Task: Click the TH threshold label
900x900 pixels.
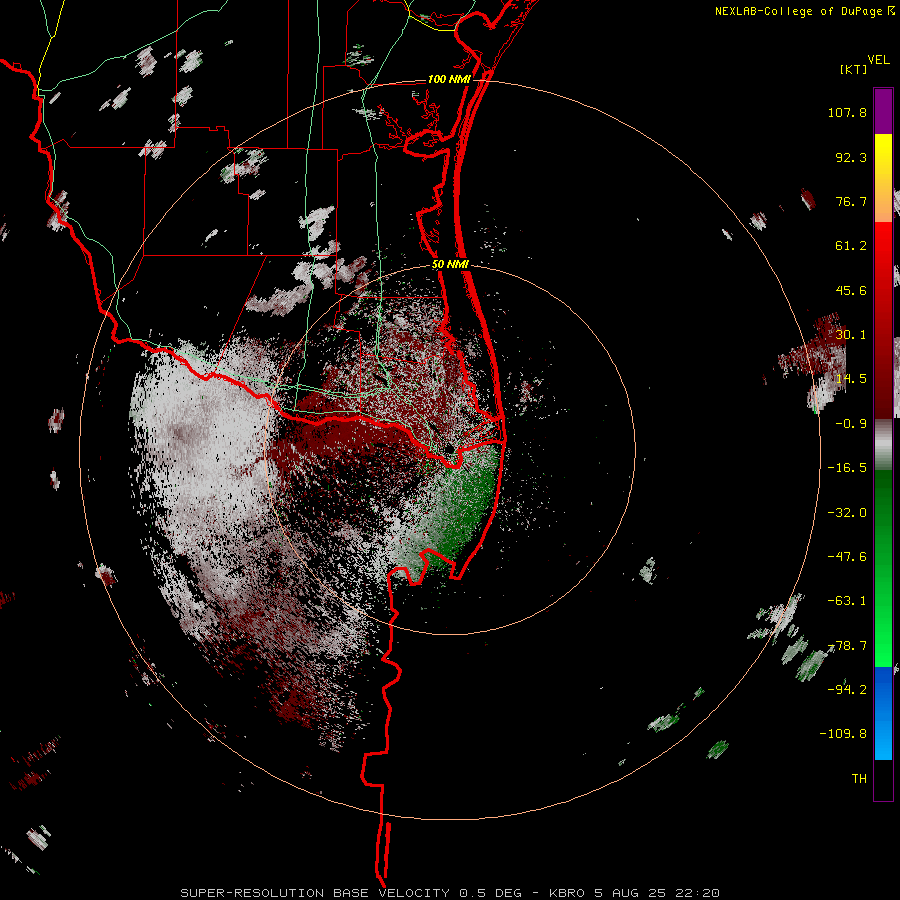Action: click(x=859, y=779)
